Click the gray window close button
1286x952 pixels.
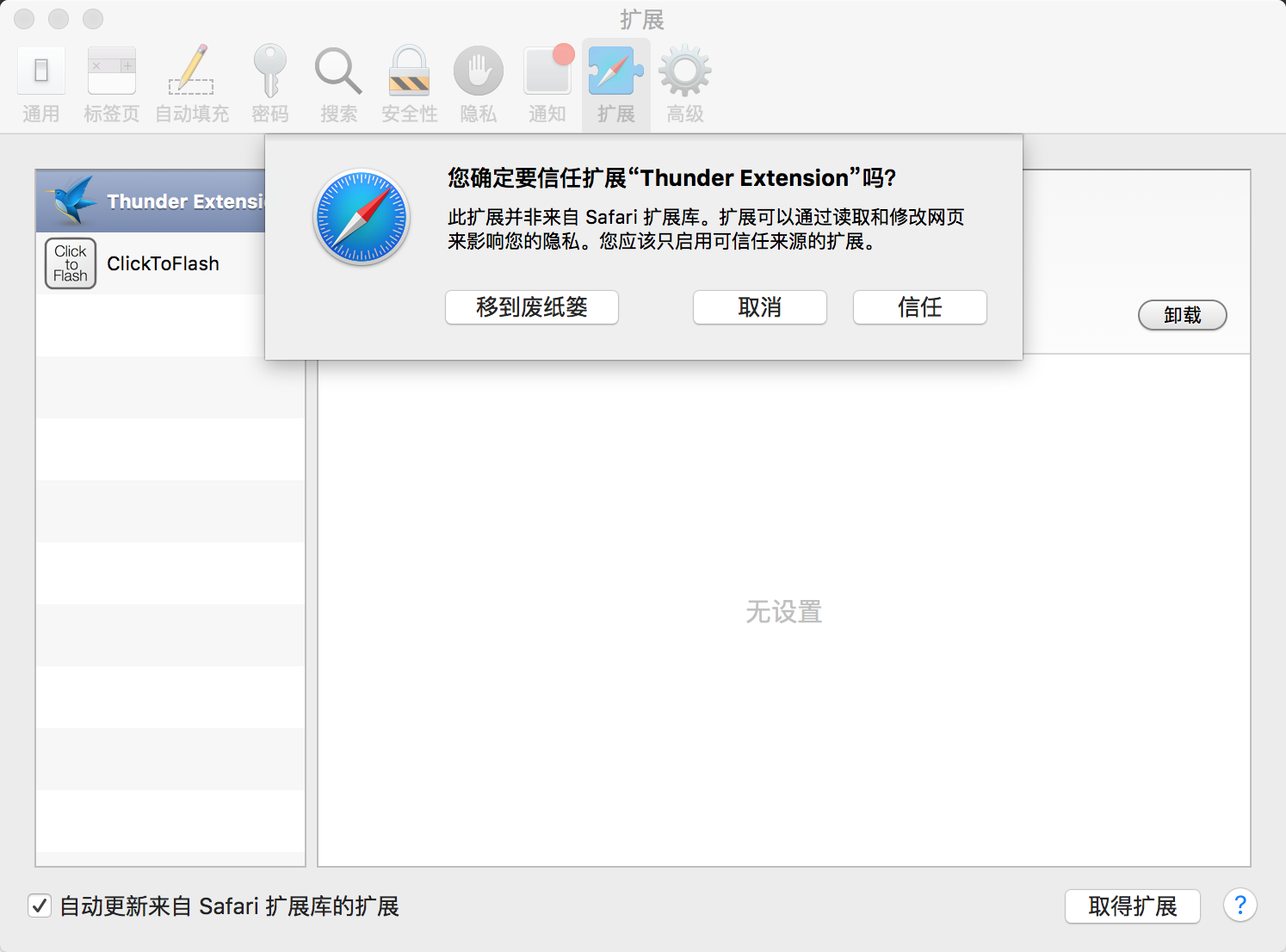point(24,19)
